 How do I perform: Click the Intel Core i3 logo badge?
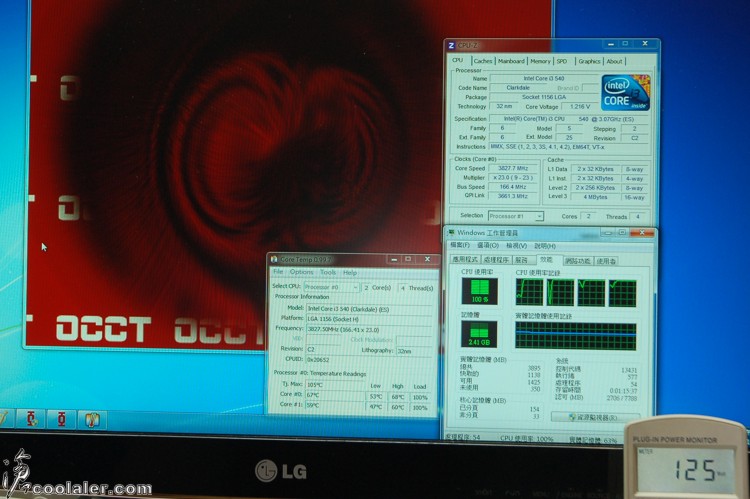pyautogui.click(x=626, y=92)
